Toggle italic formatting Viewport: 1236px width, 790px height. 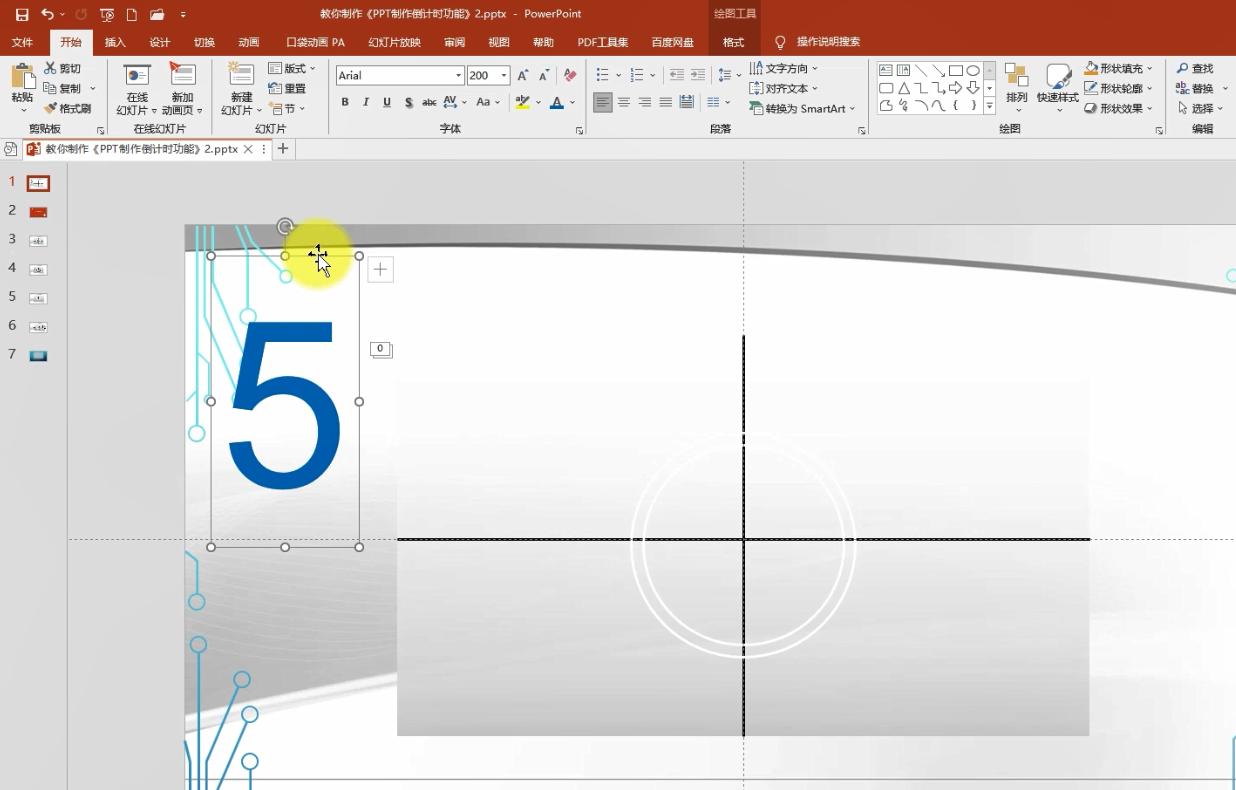click(x=366, y=102)
